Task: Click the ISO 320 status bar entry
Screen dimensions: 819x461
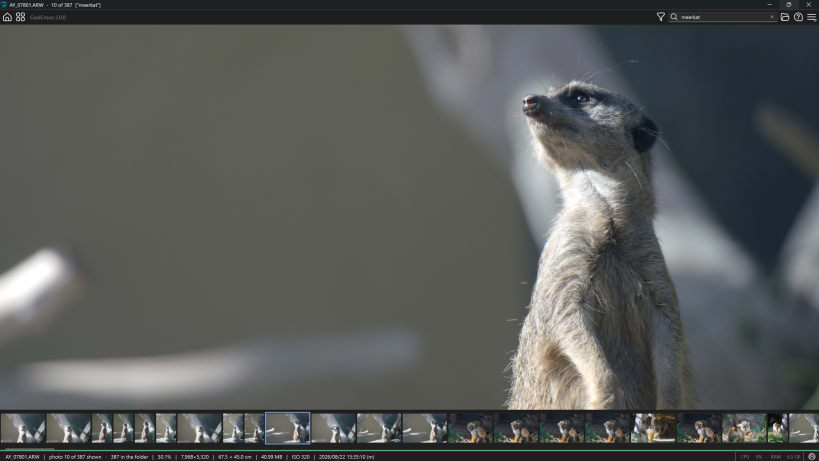Action: click(x=300, y=457)
